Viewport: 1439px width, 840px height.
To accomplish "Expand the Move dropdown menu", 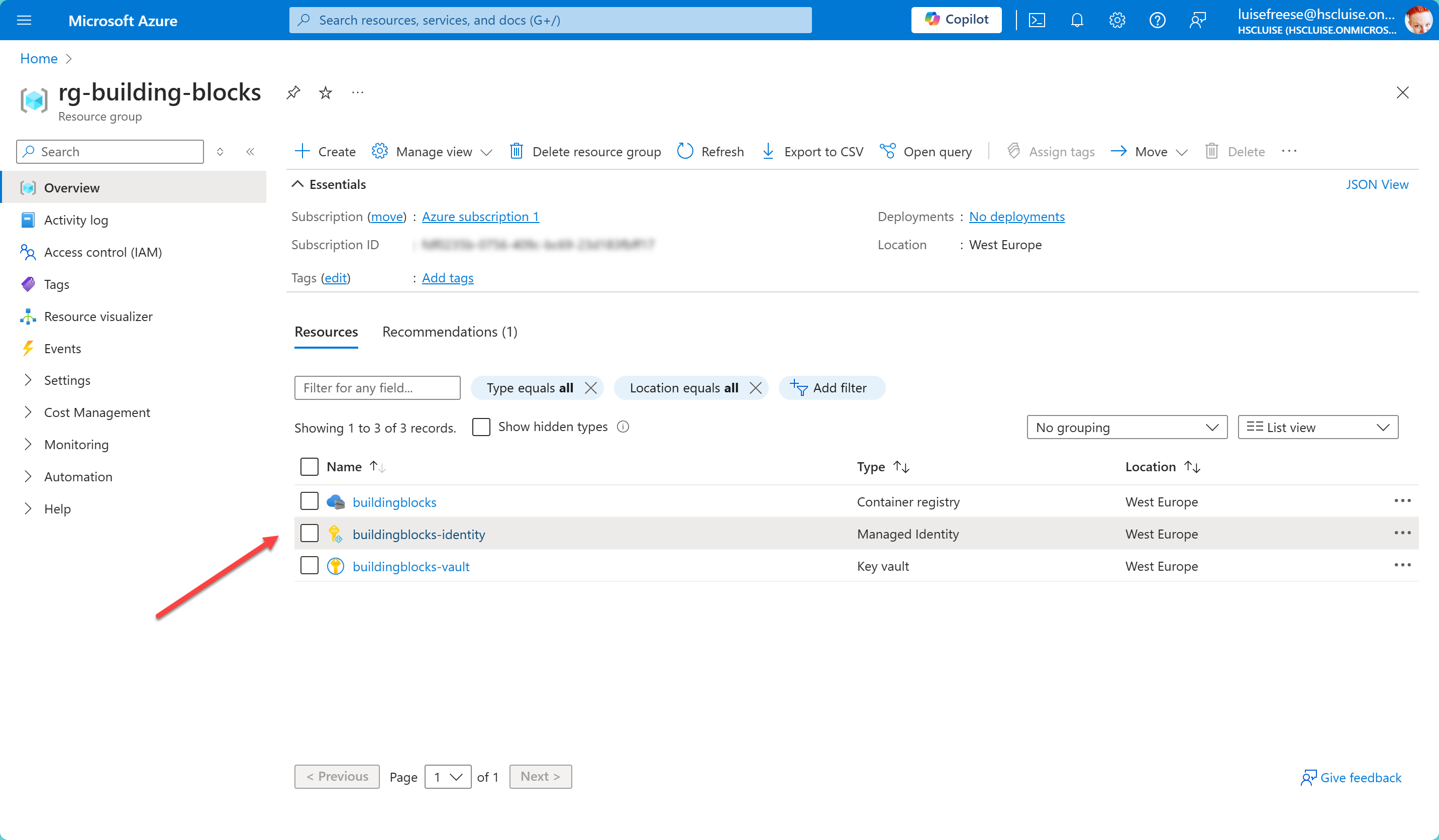I will coord(1181,151).
